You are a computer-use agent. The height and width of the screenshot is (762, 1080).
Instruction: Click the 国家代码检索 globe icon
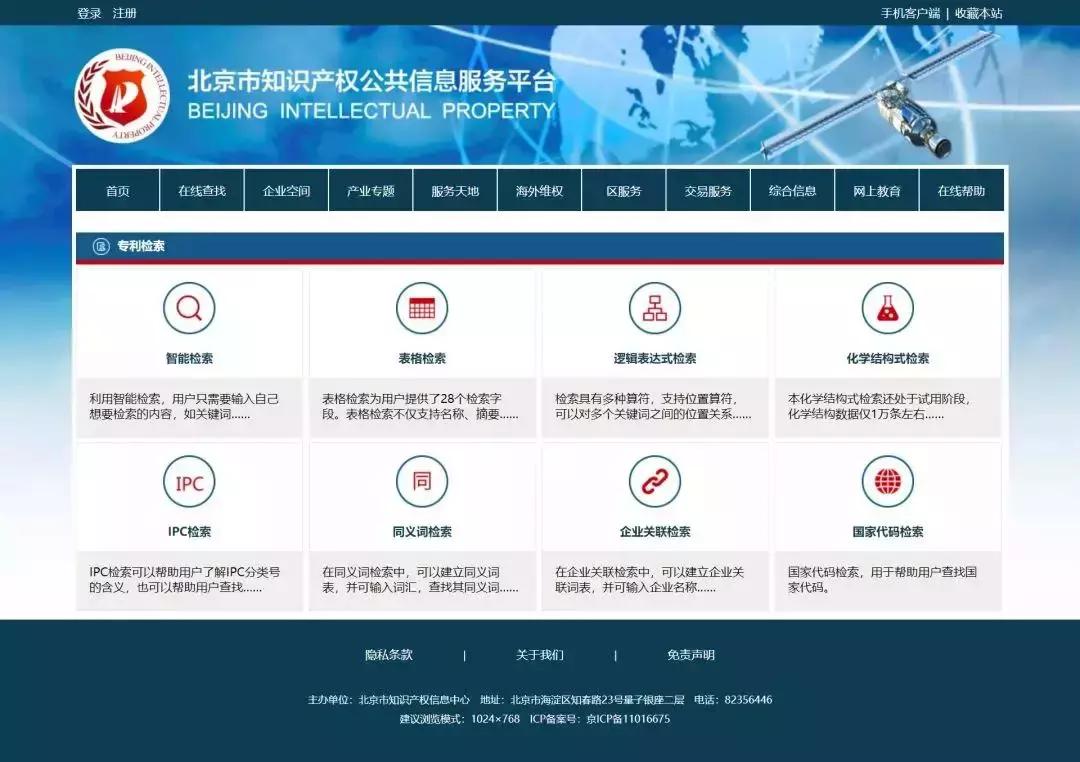click(x=887, y=481)
